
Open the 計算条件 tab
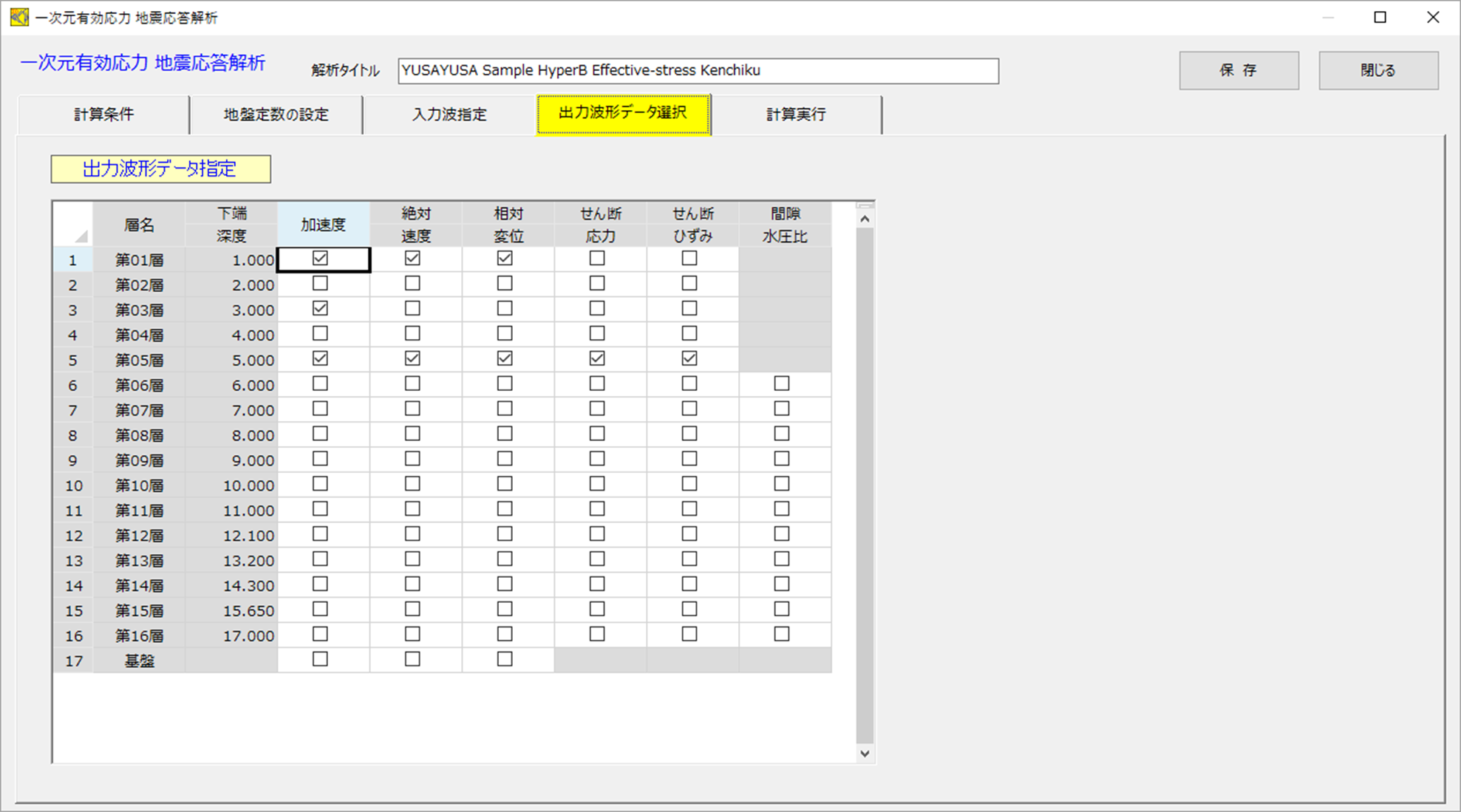click(x=103, y=115)
